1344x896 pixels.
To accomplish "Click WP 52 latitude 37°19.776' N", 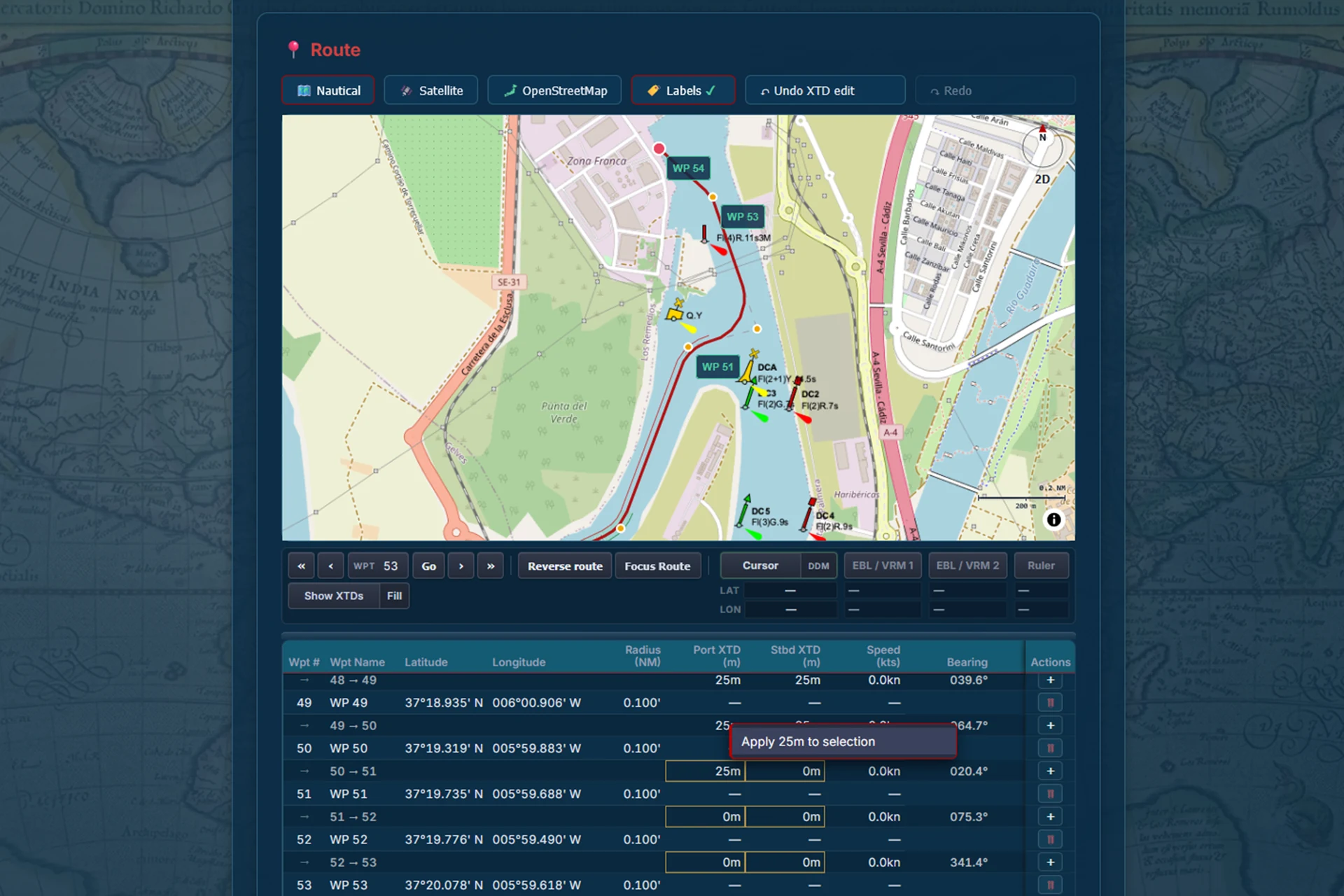I will pyautogui.click(x=444, y=839).
